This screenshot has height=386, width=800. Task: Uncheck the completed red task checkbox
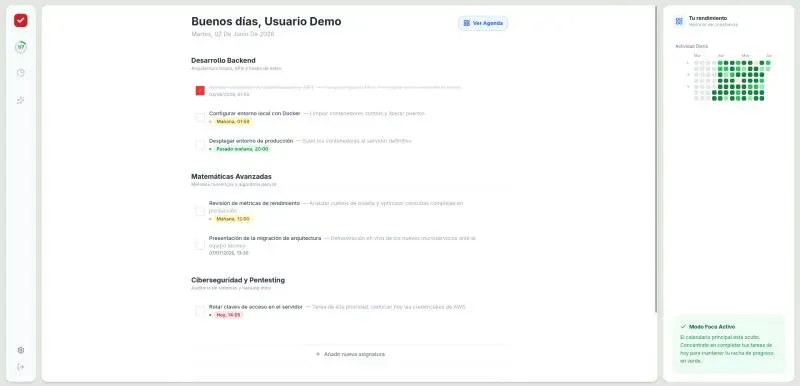pyautogui.click(x=200, y=91)
